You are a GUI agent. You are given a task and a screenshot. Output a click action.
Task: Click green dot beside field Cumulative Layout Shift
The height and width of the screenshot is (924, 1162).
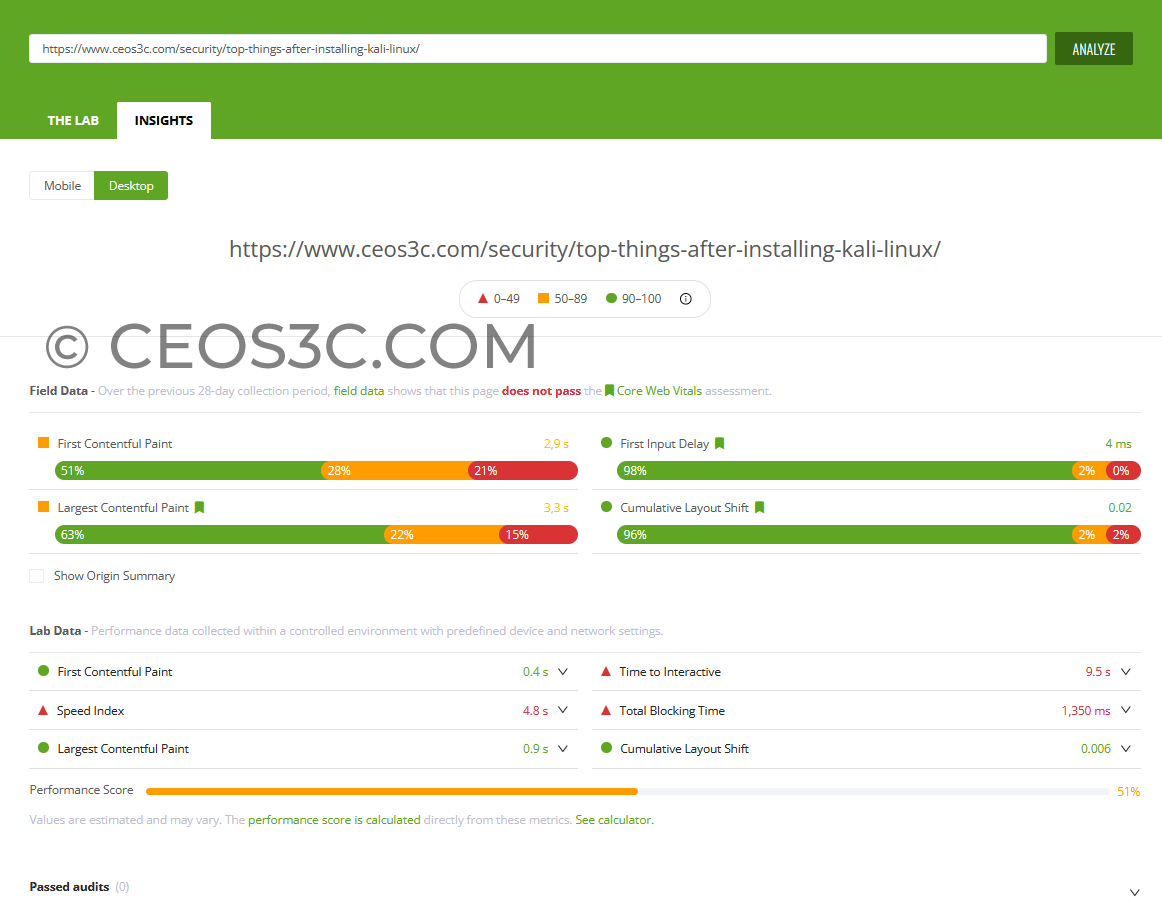pyautogui.click(x=606, y=507)
